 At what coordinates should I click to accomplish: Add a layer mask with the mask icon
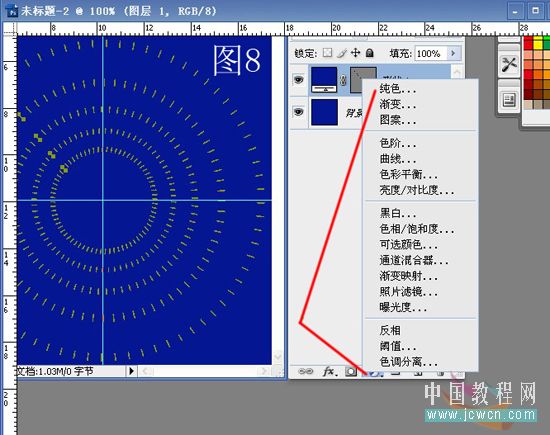pos(351,372)
